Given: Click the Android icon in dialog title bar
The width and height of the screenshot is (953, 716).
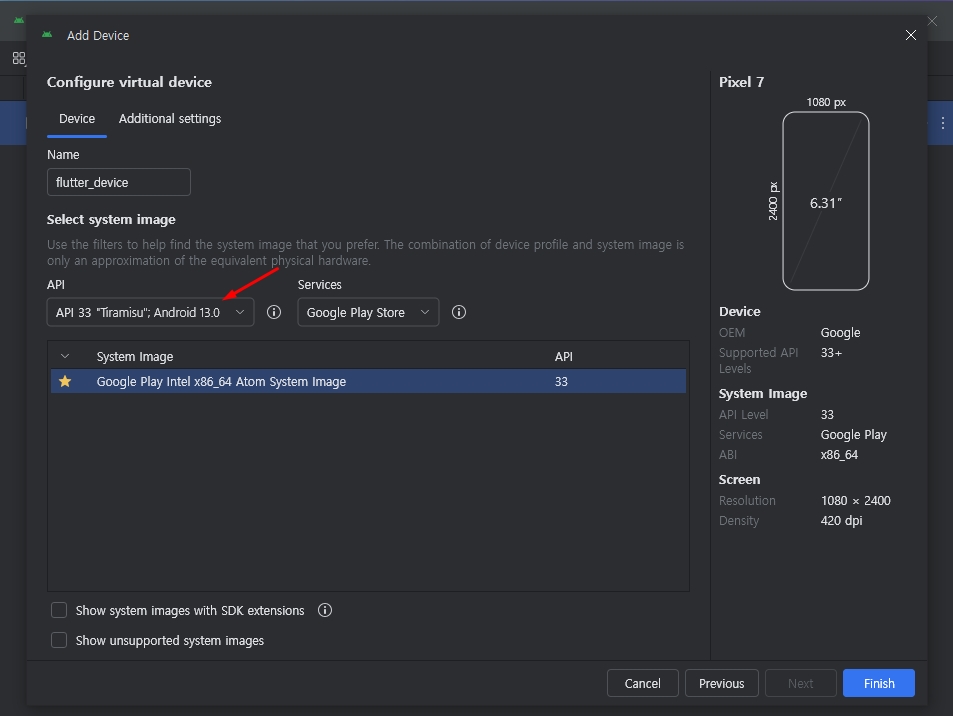Looking at the screenshot, I should tap(47, 35).
